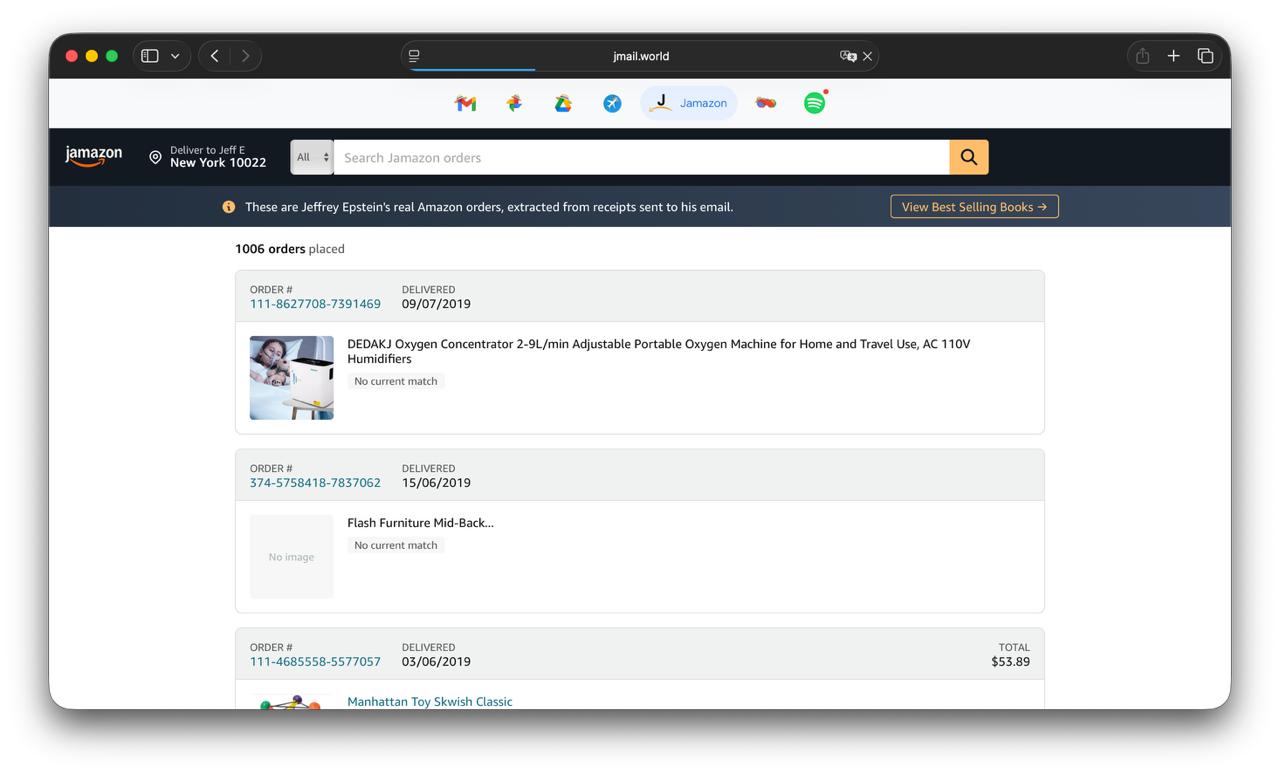
Task: Open the Photos pinwheel app icon
Action: click(x=514, y=103)
